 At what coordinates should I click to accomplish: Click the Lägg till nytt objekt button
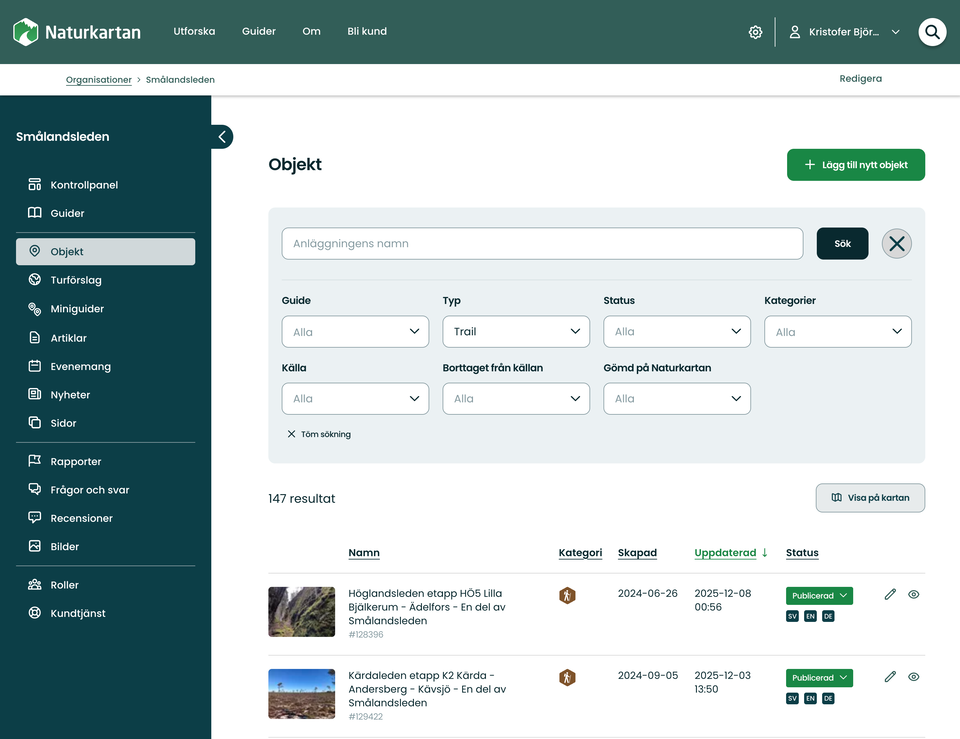855,165
